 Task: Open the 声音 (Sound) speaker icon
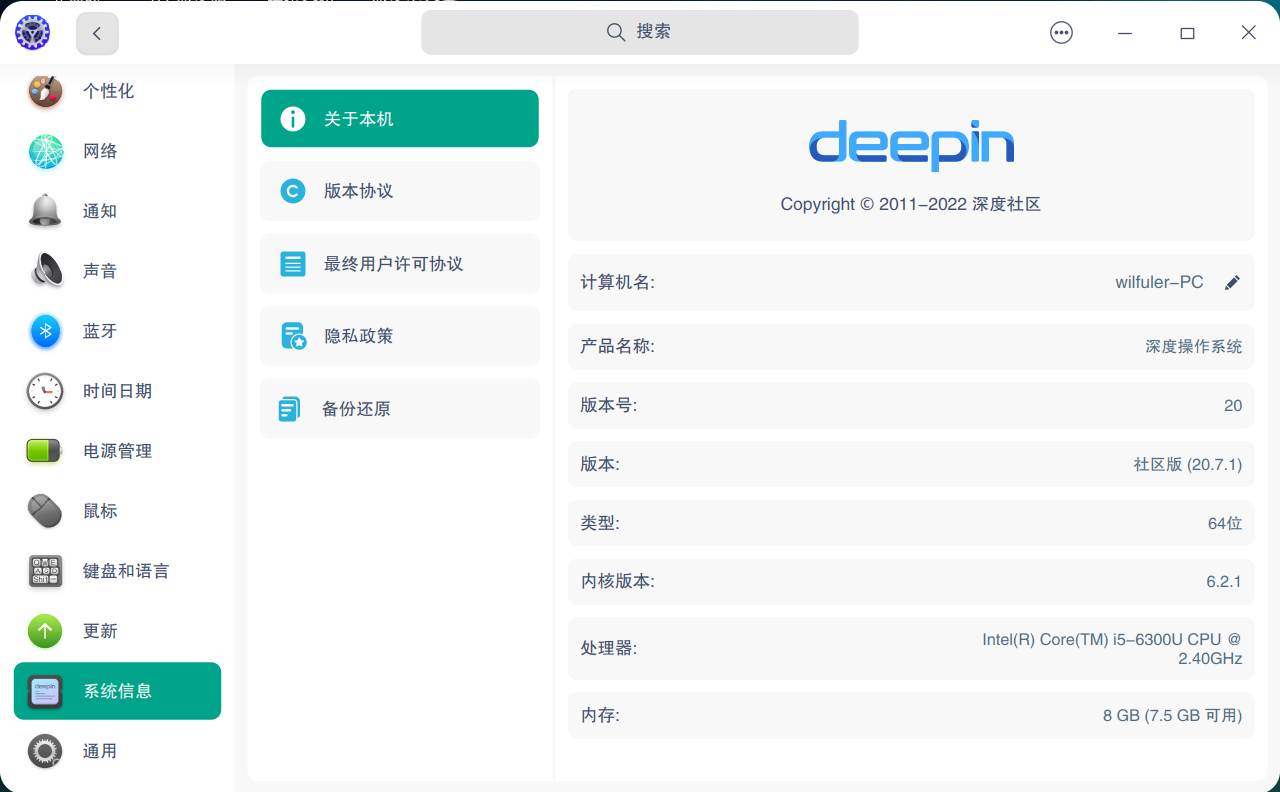[44, 271]
